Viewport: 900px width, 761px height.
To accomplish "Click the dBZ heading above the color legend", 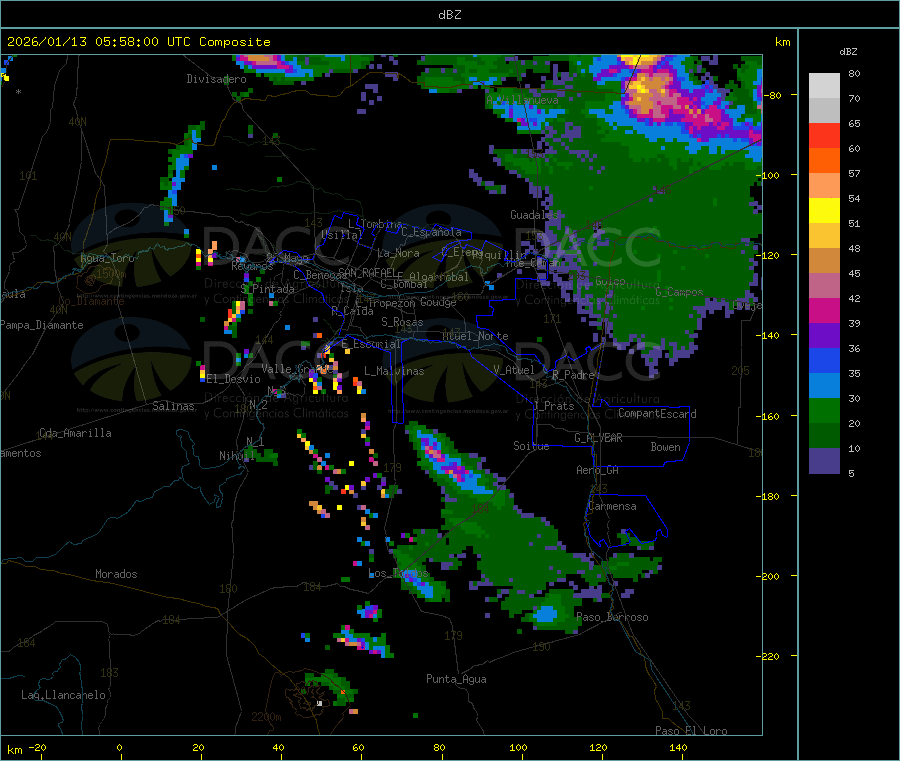I will pyautogui.click(x=848, y=52).
